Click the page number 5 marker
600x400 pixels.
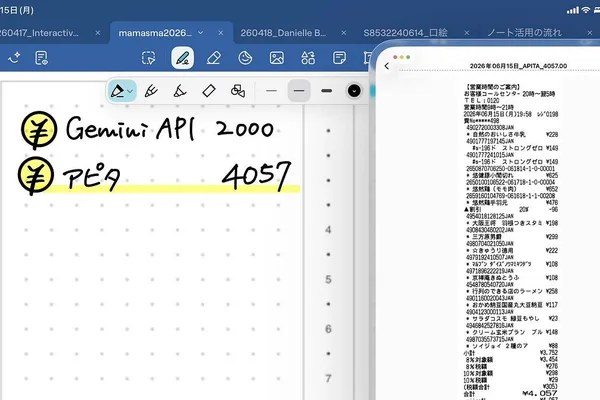(x=328, y=279)
